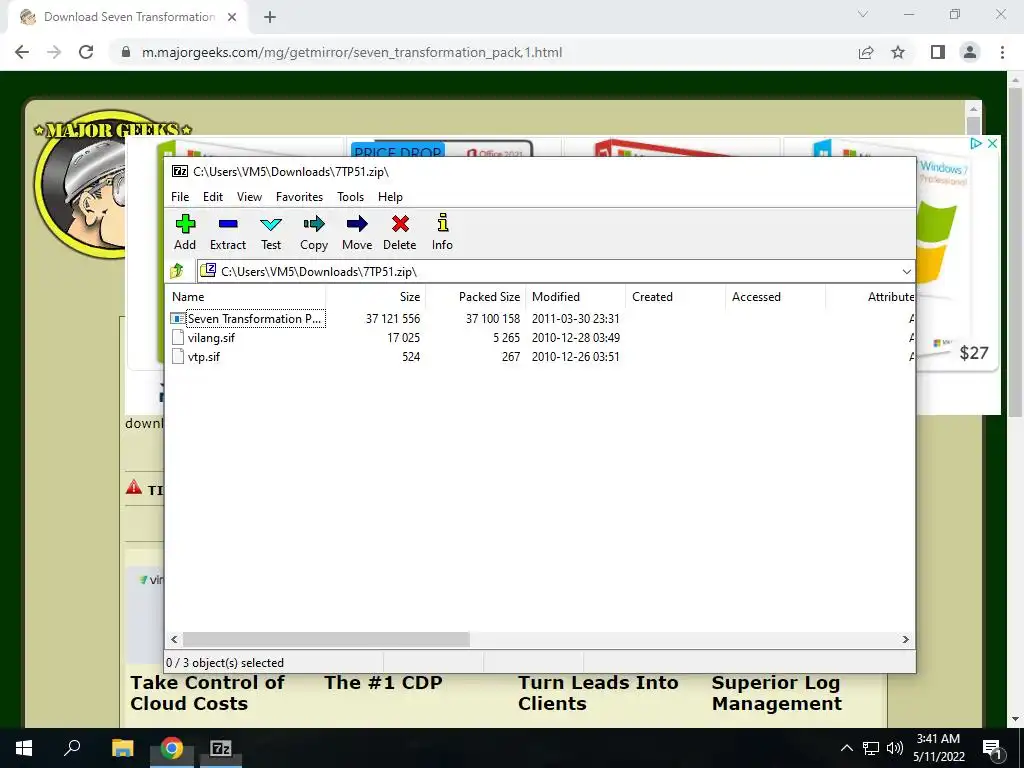Open the Favorites menu in 7-Zip

point(299,197)
